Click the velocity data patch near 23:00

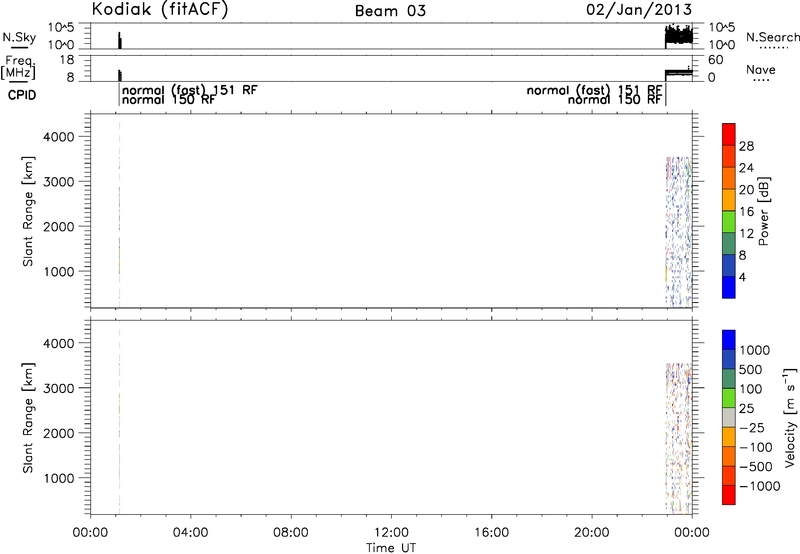click(679, 439)
